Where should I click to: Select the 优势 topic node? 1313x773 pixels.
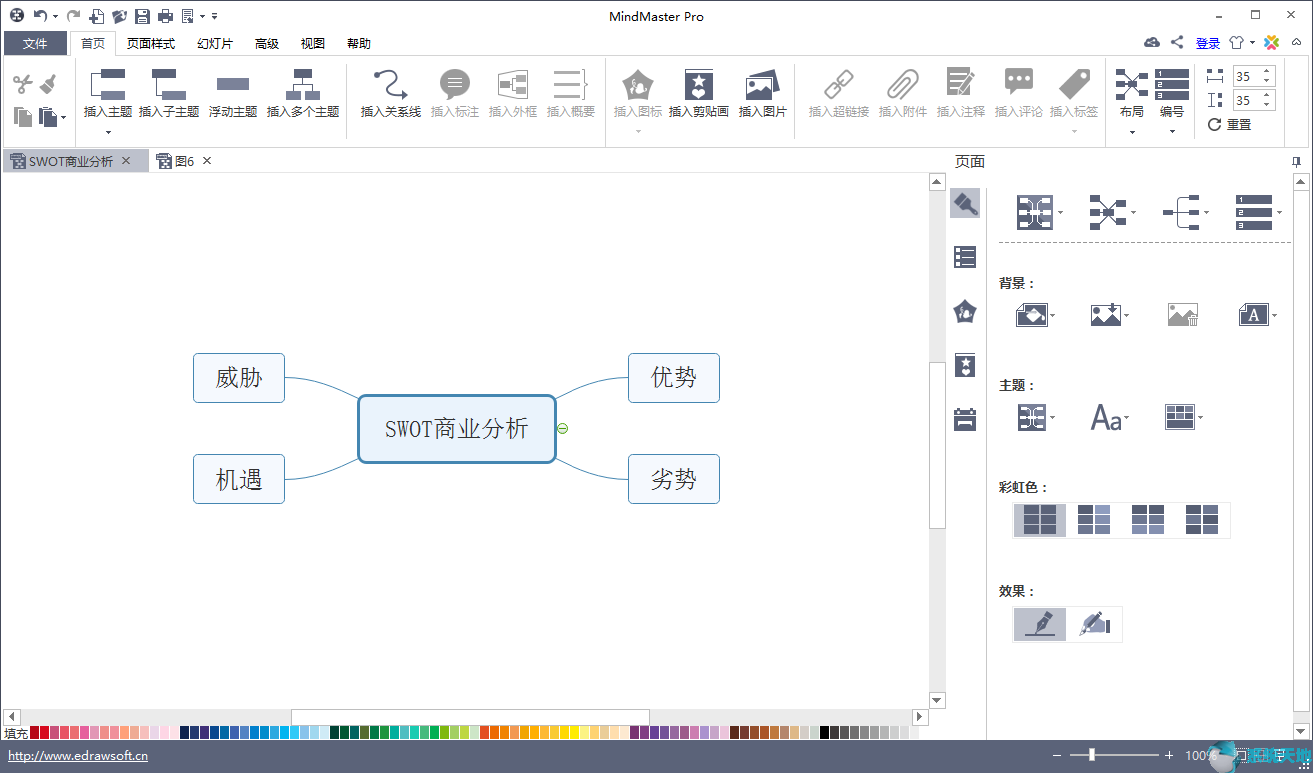(674, 378)
